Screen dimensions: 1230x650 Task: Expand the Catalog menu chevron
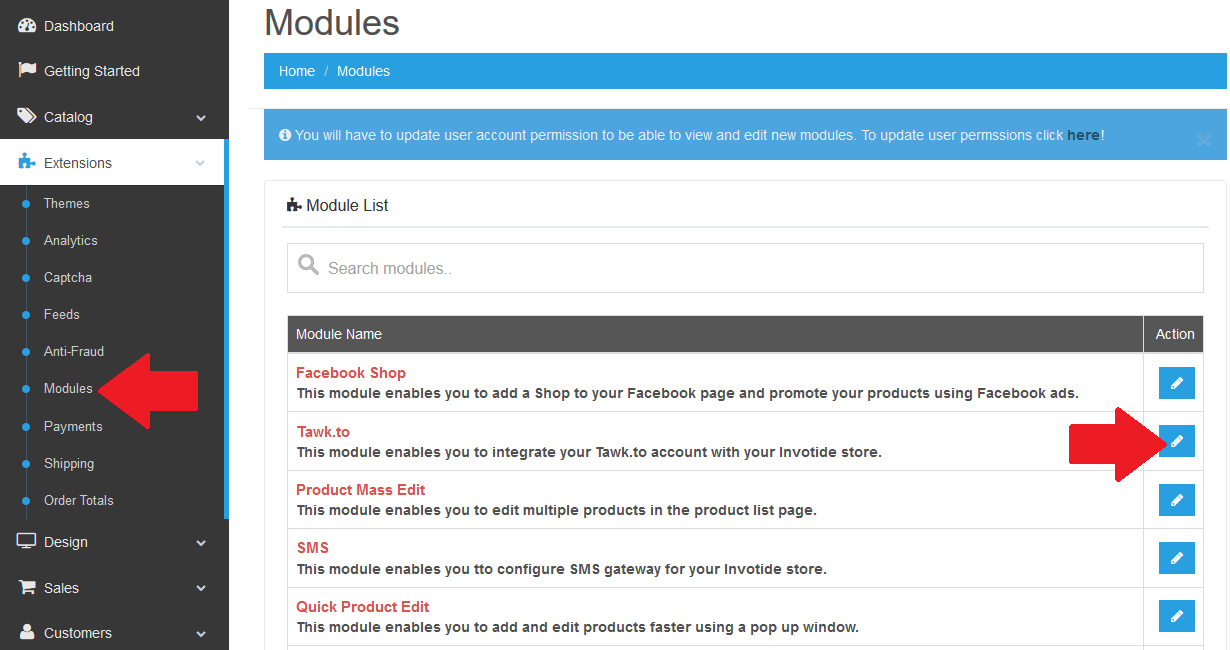[x=201, y=118]
